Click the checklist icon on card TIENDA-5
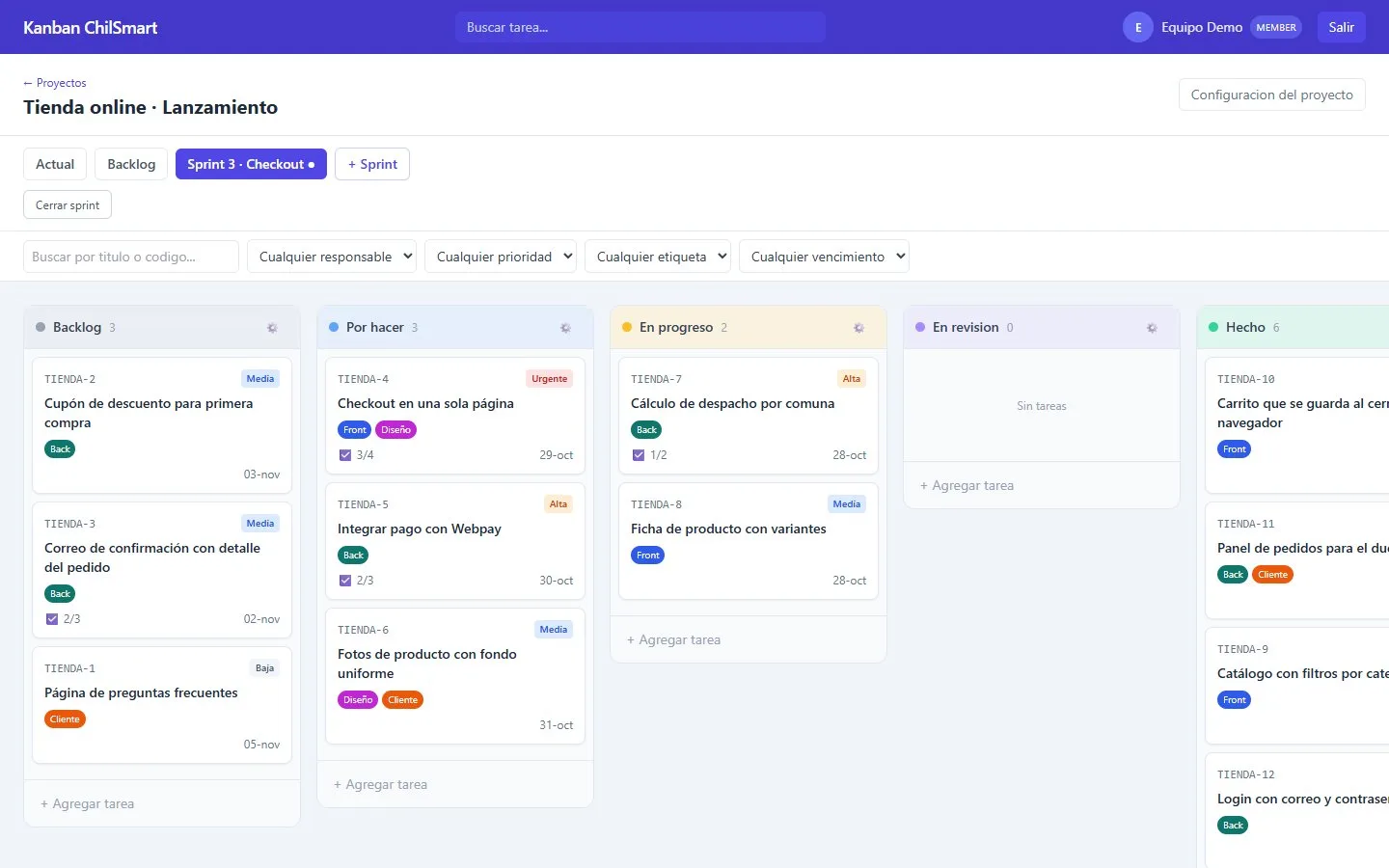This screenshot has width=1389, height=868. pyautogui.click(x=345, y=581)
